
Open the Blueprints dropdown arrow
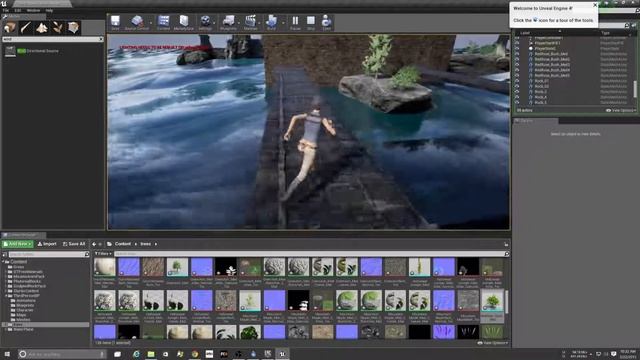[239, 23]
